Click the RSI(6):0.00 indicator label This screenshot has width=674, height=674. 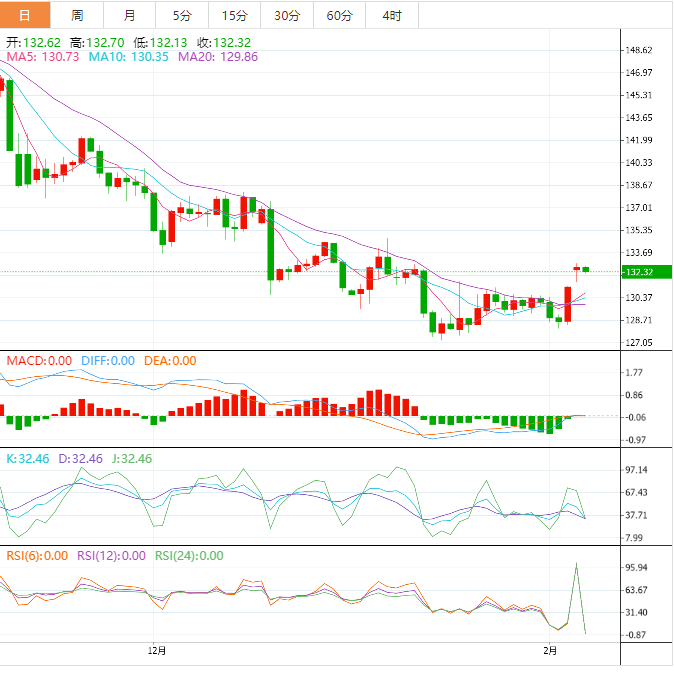click(36, 556)
